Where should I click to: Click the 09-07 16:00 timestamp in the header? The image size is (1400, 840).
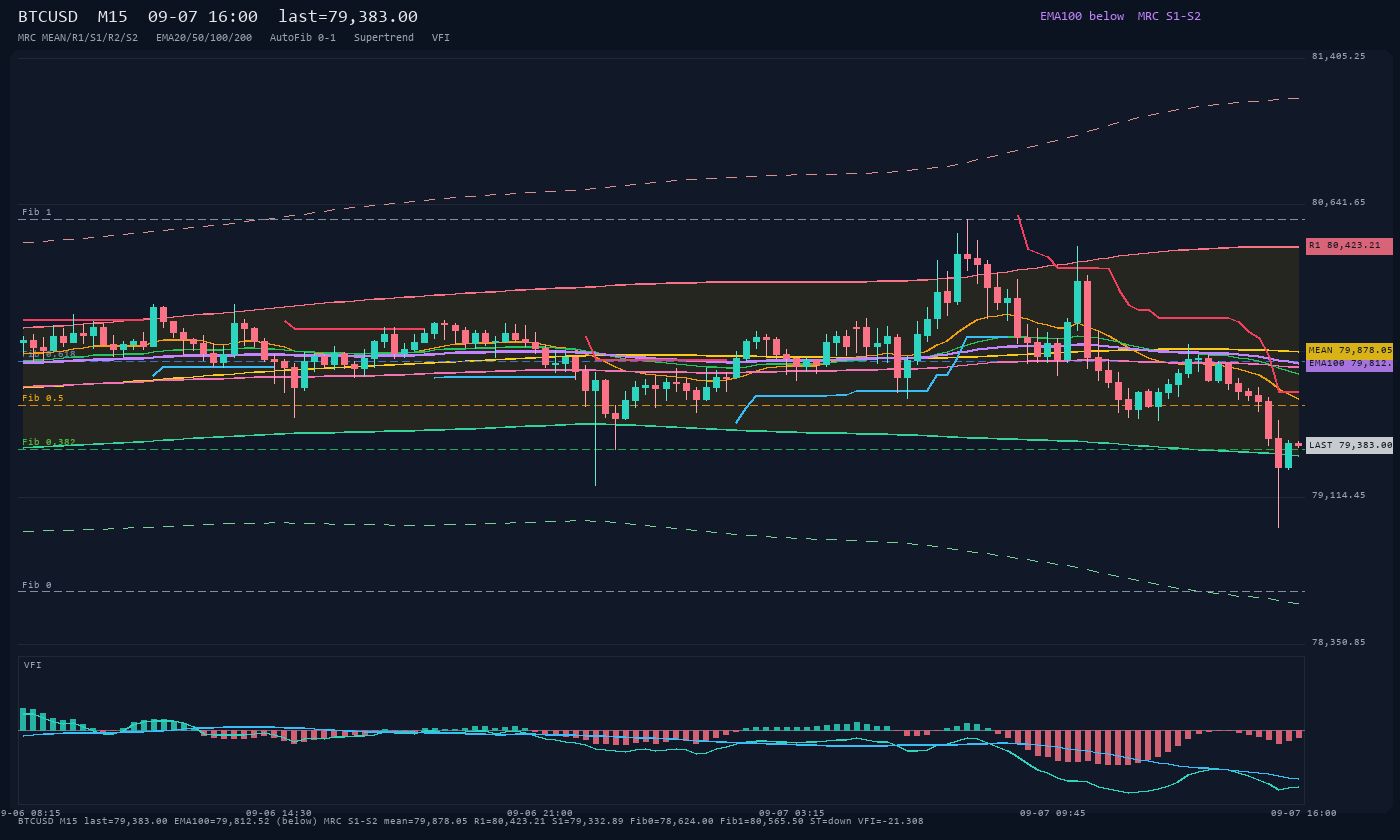[203, 17]
